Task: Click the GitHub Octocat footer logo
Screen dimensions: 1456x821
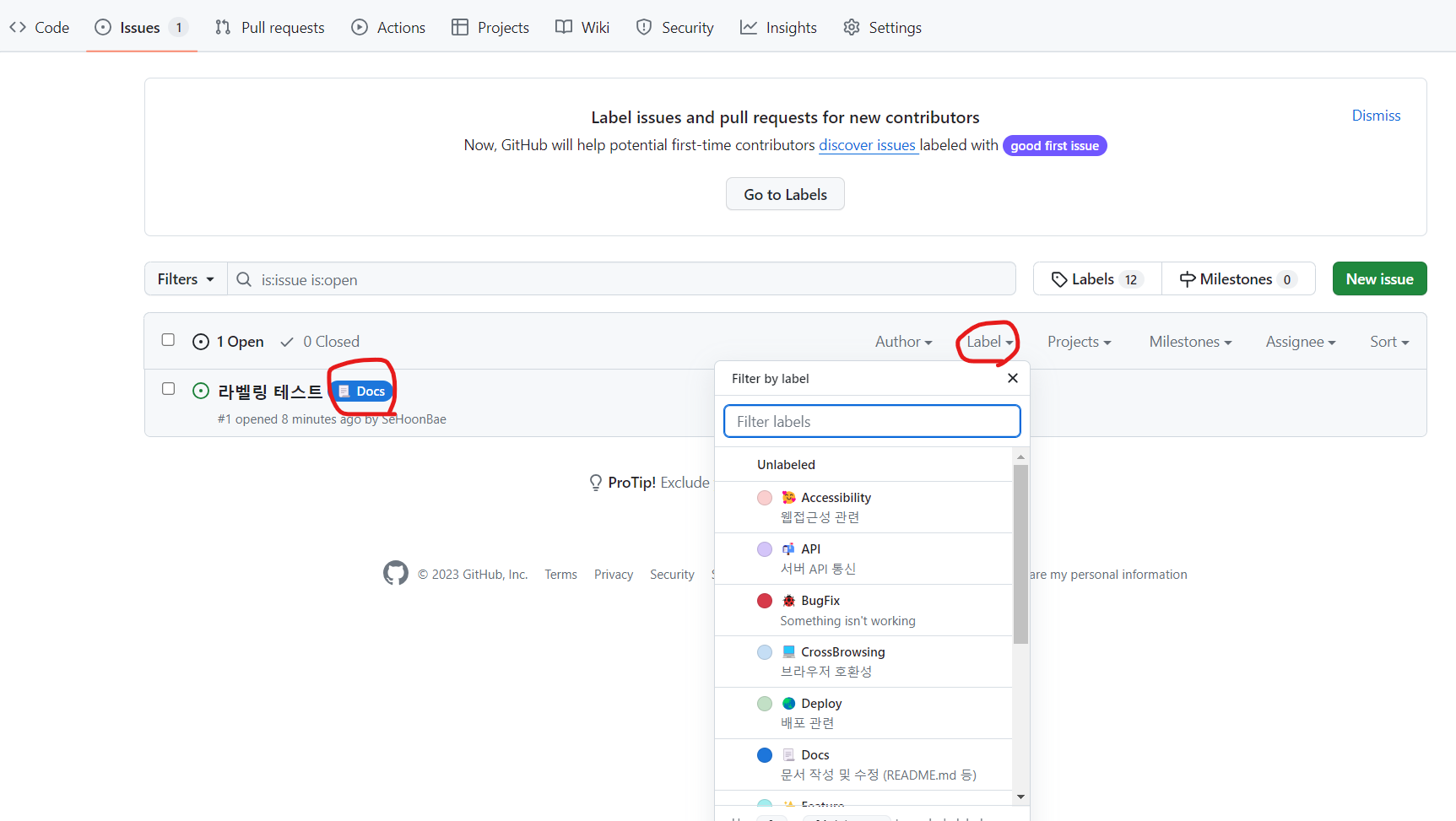Action: point(396,574)
